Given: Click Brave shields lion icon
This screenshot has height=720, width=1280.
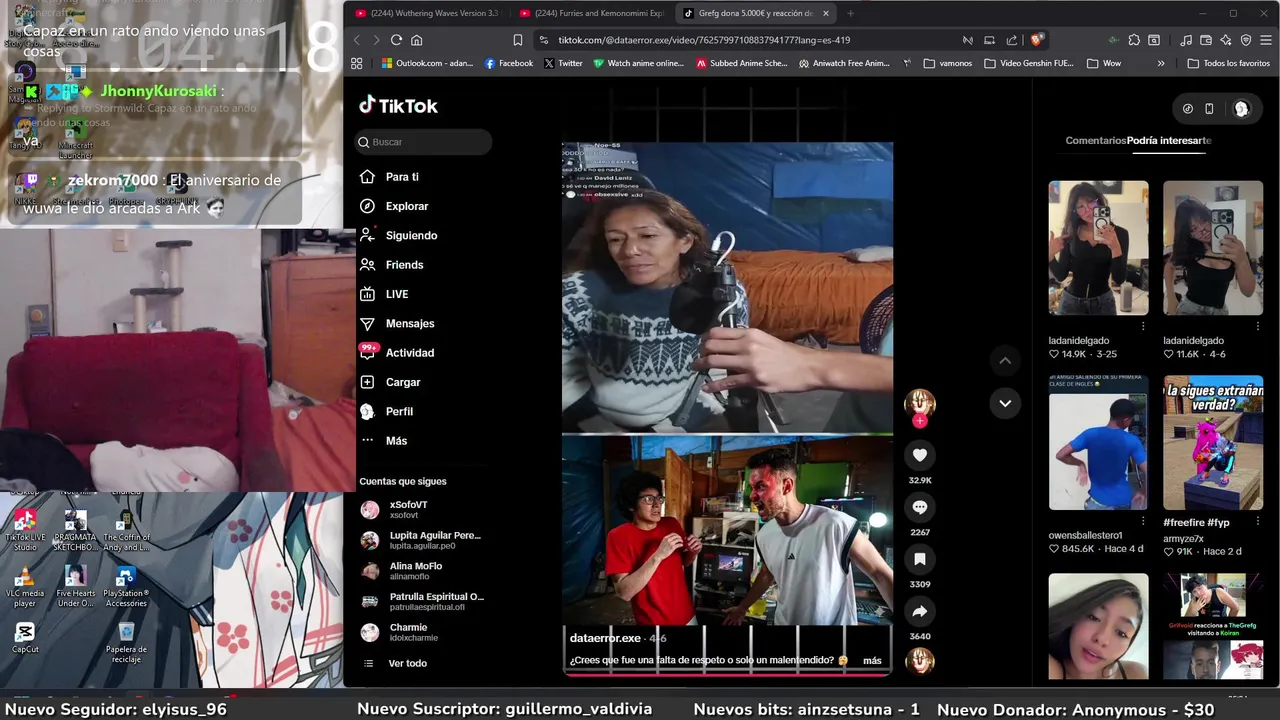Looking at the screenshot, I should click(1037, 40).
